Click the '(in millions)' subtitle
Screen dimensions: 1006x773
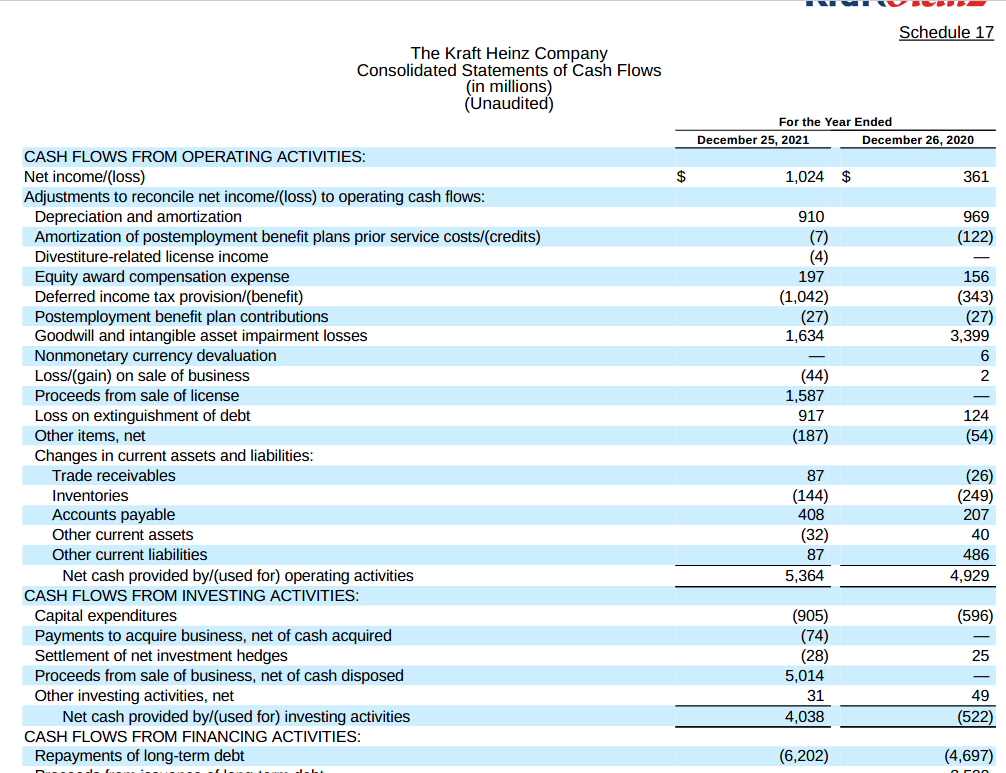point(509,87)
